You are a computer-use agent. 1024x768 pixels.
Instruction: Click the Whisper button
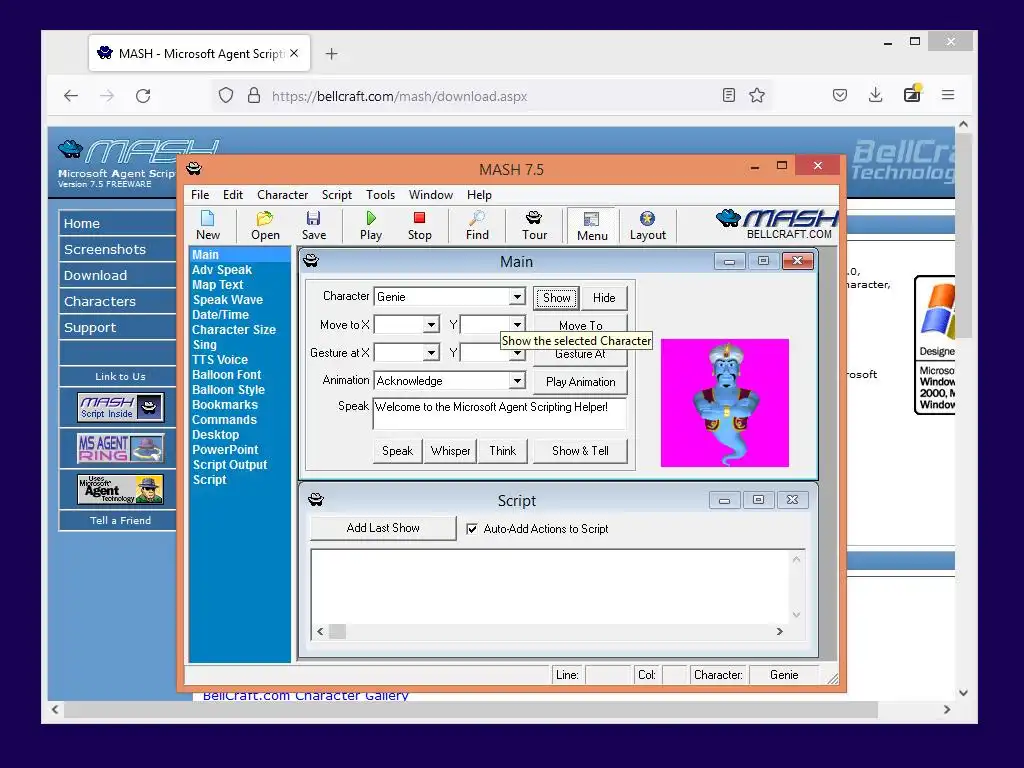pyautogui.click(x=451, y=451)
